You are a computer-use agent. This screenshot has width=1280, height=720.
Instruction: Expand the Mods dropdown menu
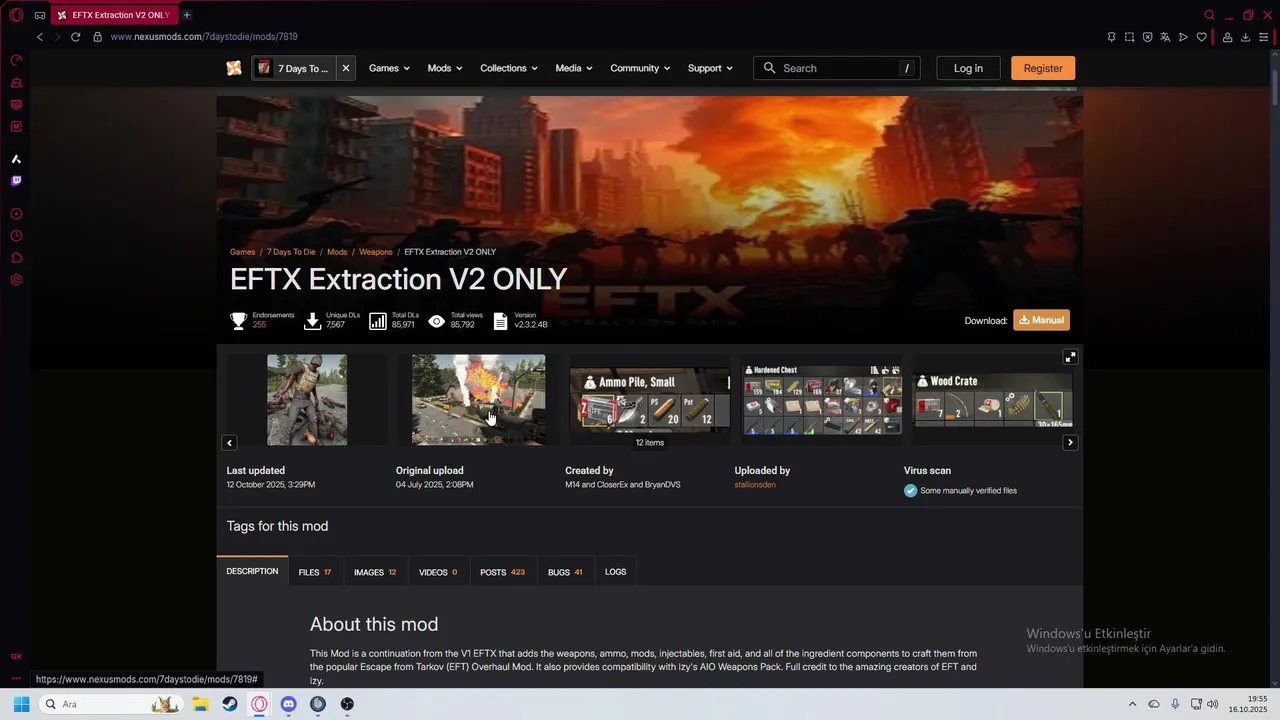point(445,68)
